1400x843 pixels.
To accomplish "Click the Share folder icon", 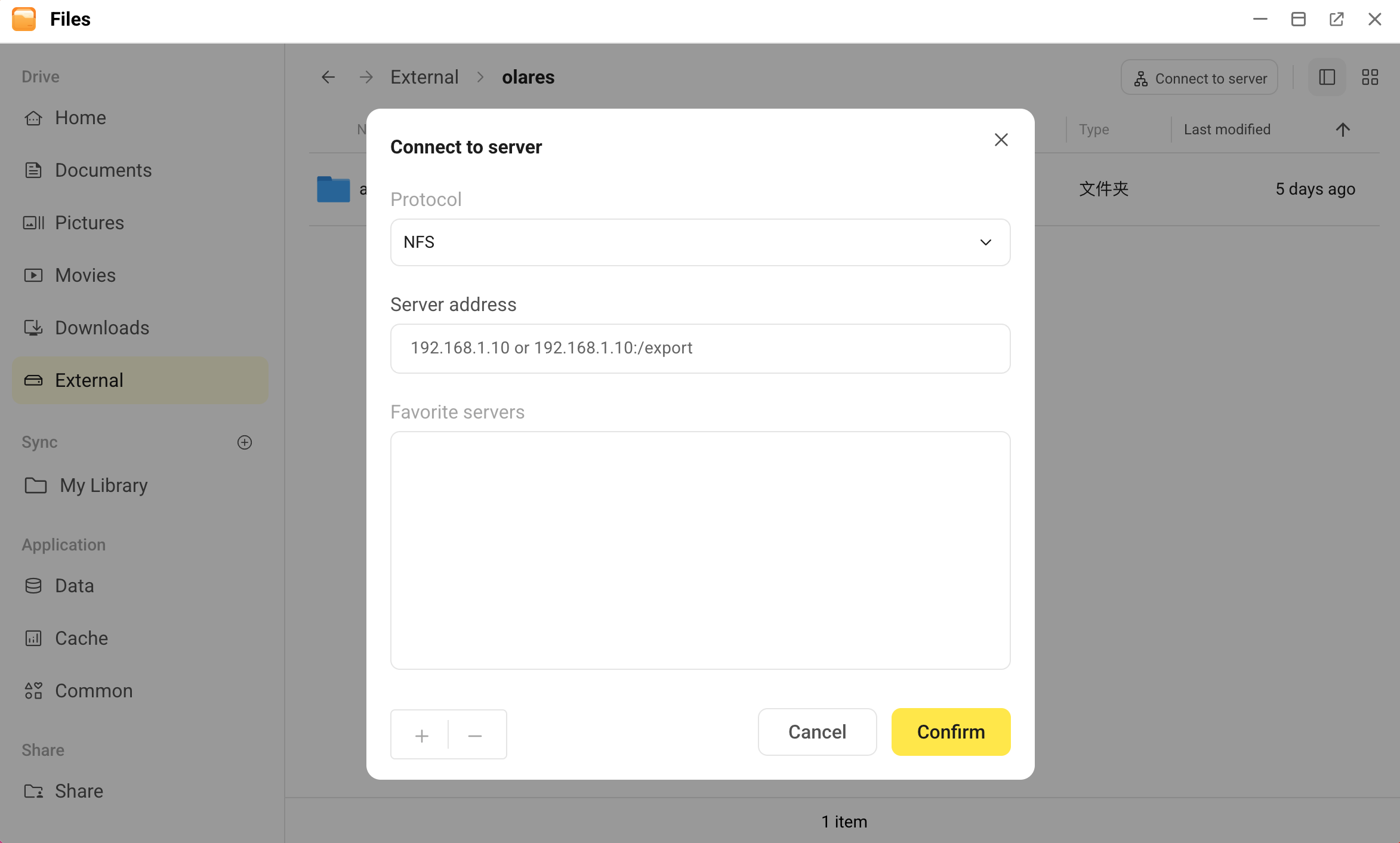I will 33,791.
